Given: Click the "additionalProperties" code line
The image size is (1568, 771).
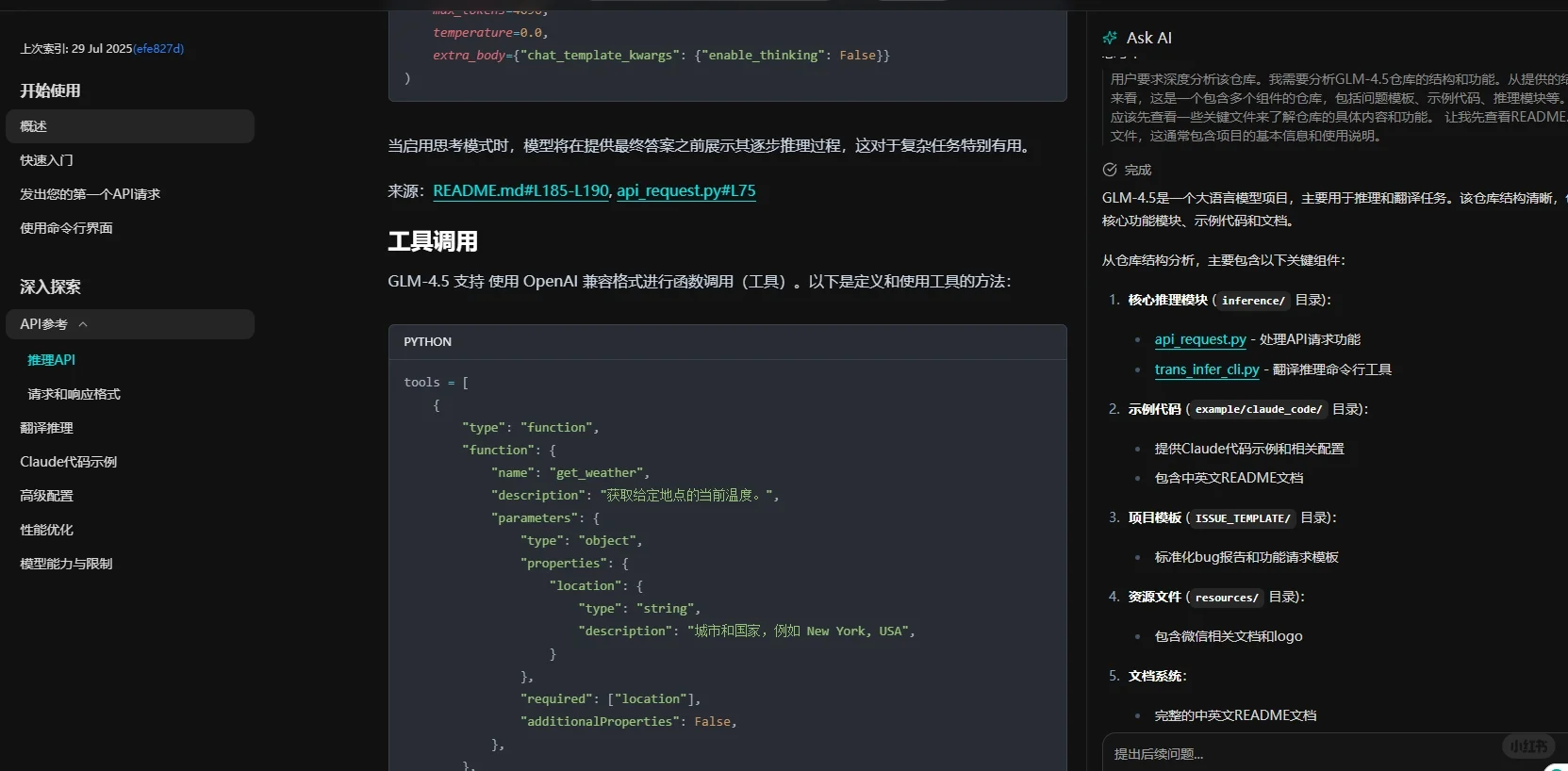Looking at the screenshot, I should tap(629, 722).
